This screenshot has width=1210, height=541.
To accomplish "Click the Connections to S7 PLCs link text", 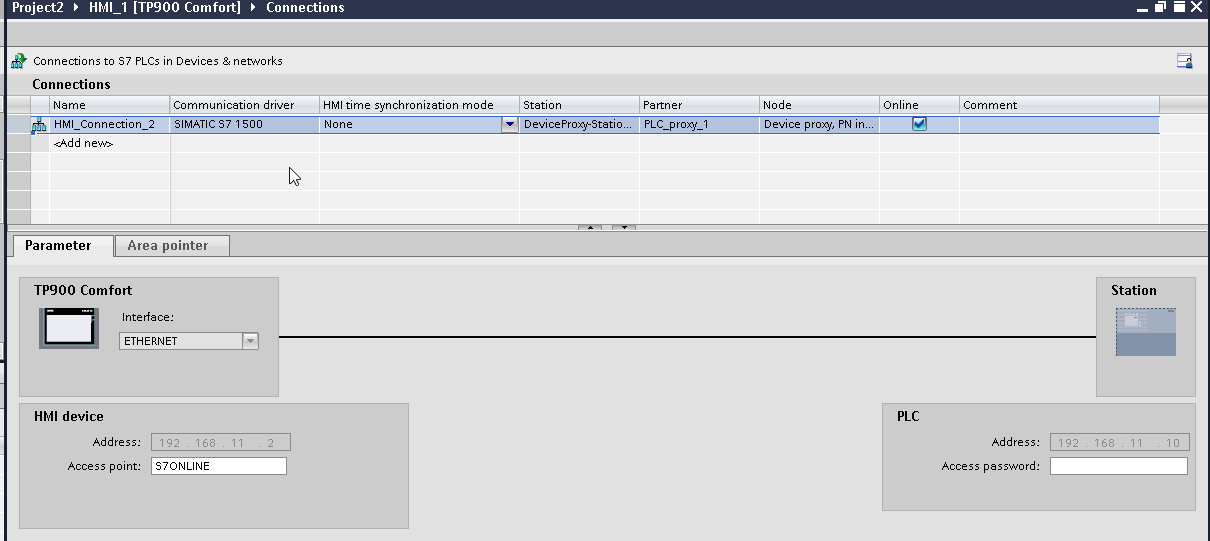I will [x=158, y=61].
